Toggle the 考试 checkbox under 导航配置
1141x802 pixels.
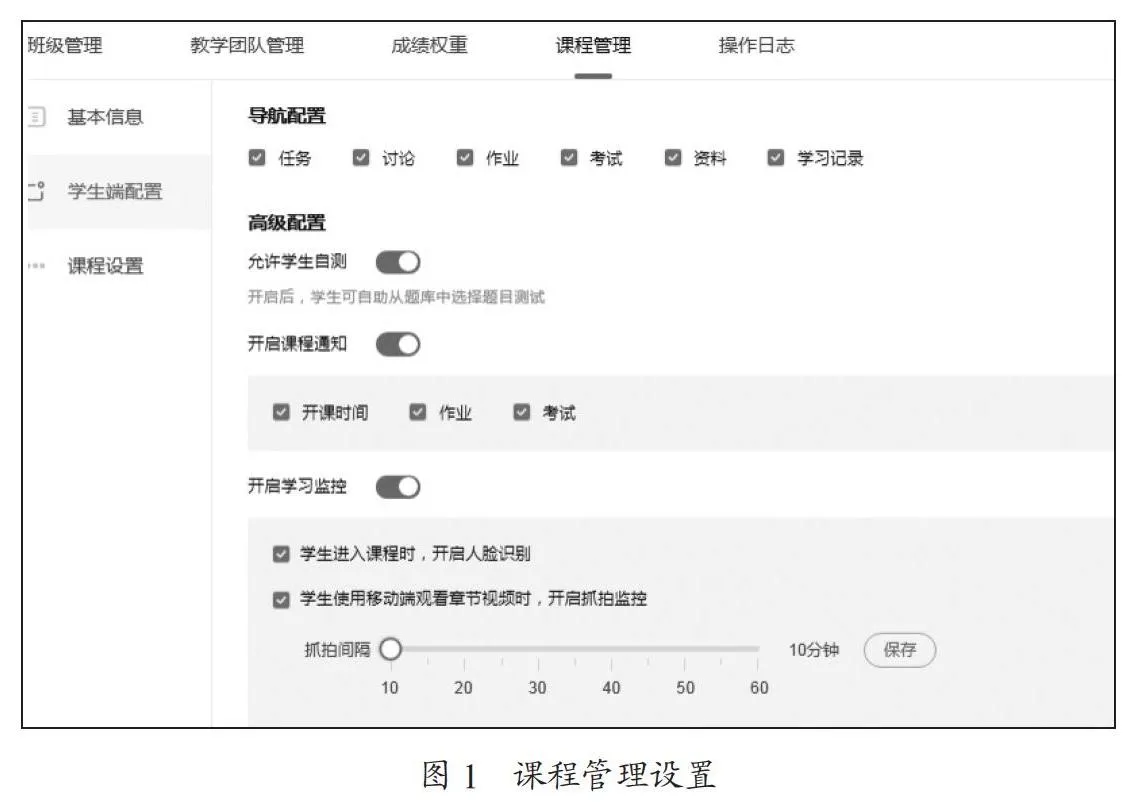click(x=569, y=157)
